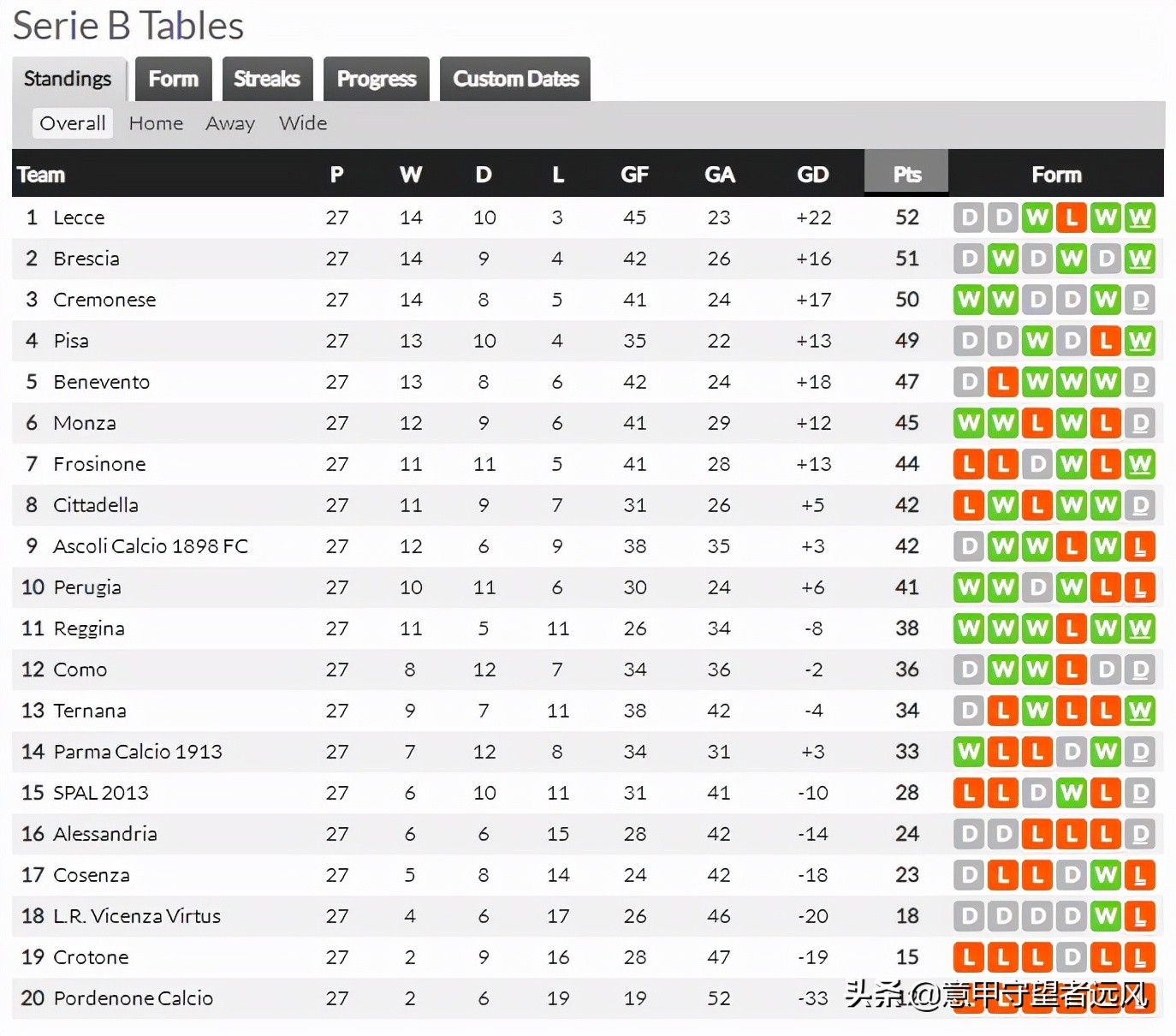Viewport: 1176px width, 1036px height.
Task: Click Lecce's most recent underlined W form badge
Action: tap(1139, 217)
